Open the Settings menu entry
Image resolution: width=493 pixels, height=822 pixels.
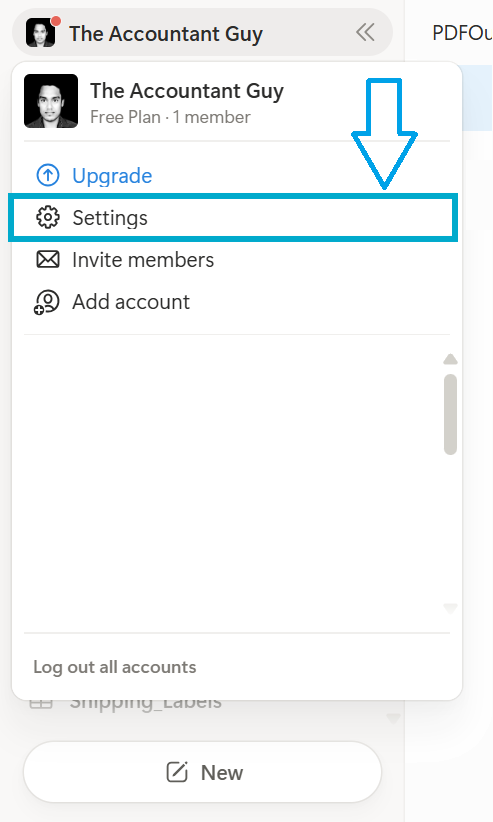(x=233, y=218)
